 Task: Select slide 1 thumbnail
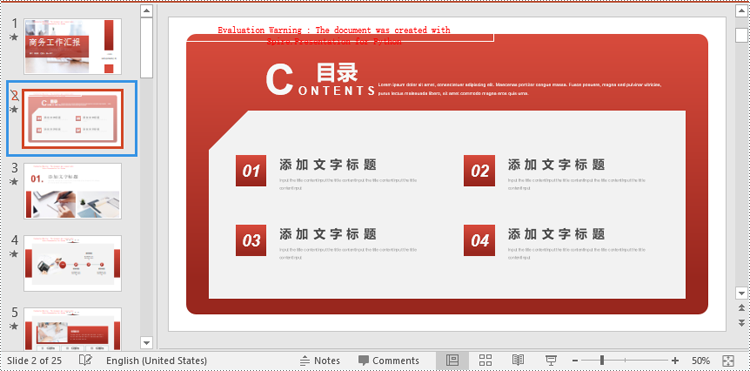pos(73,46)
